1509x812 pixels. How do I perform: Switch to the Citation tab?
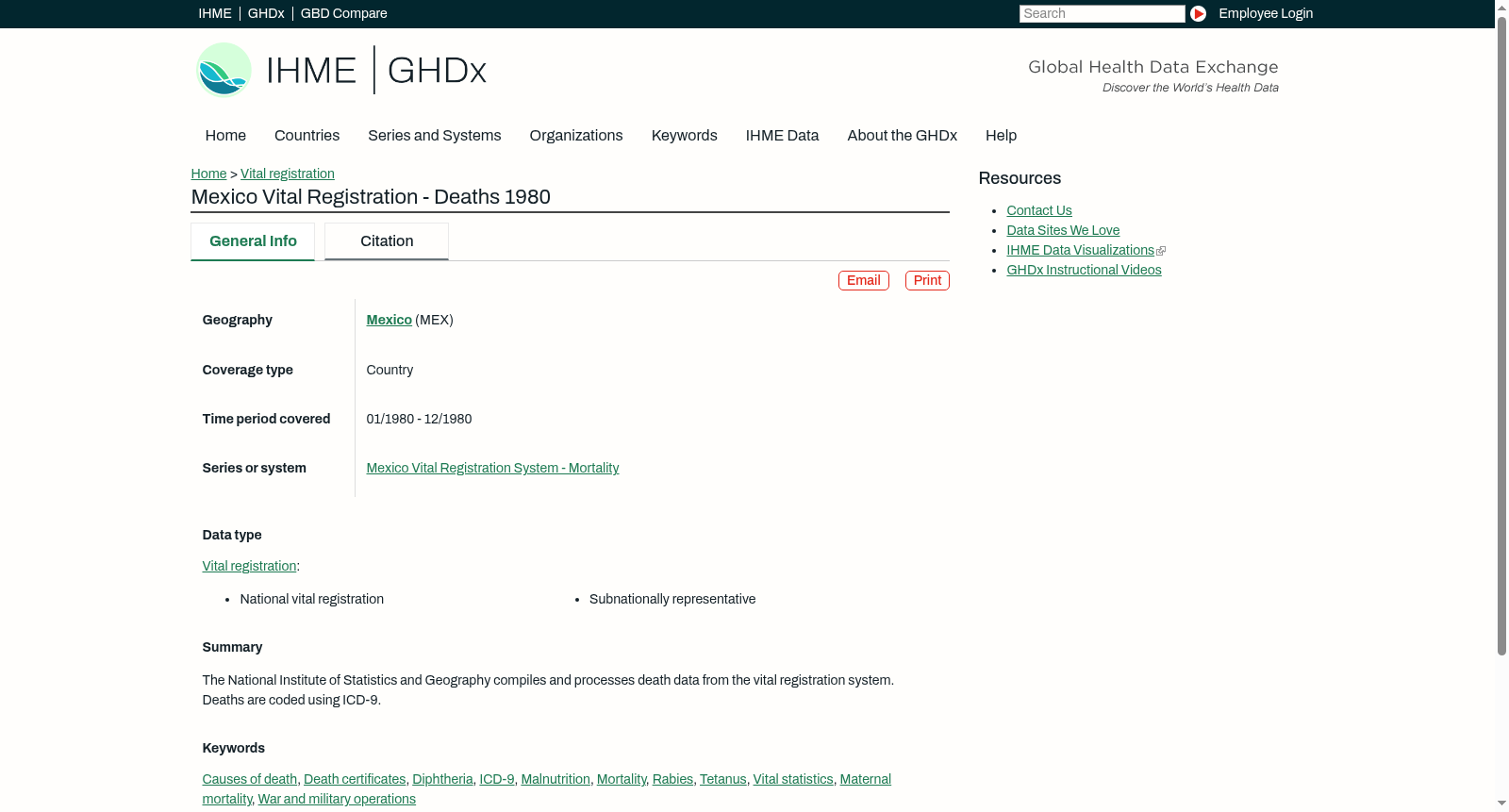pos(387,241)
